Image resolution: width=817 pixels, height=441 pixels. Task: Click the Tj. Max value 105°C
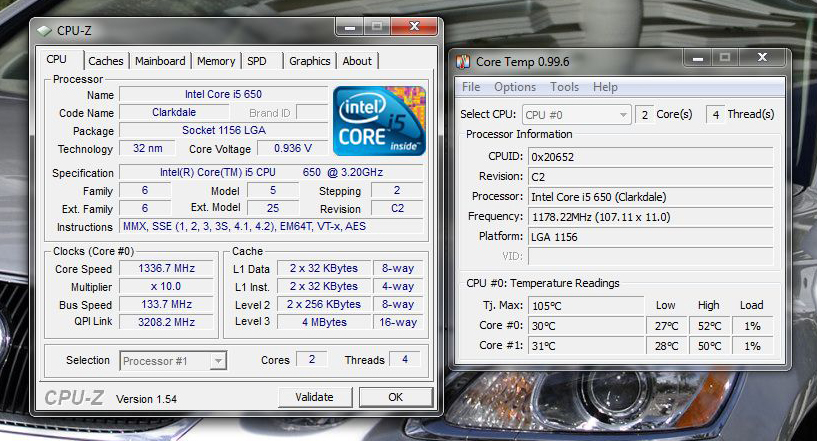tap(586, 305)
